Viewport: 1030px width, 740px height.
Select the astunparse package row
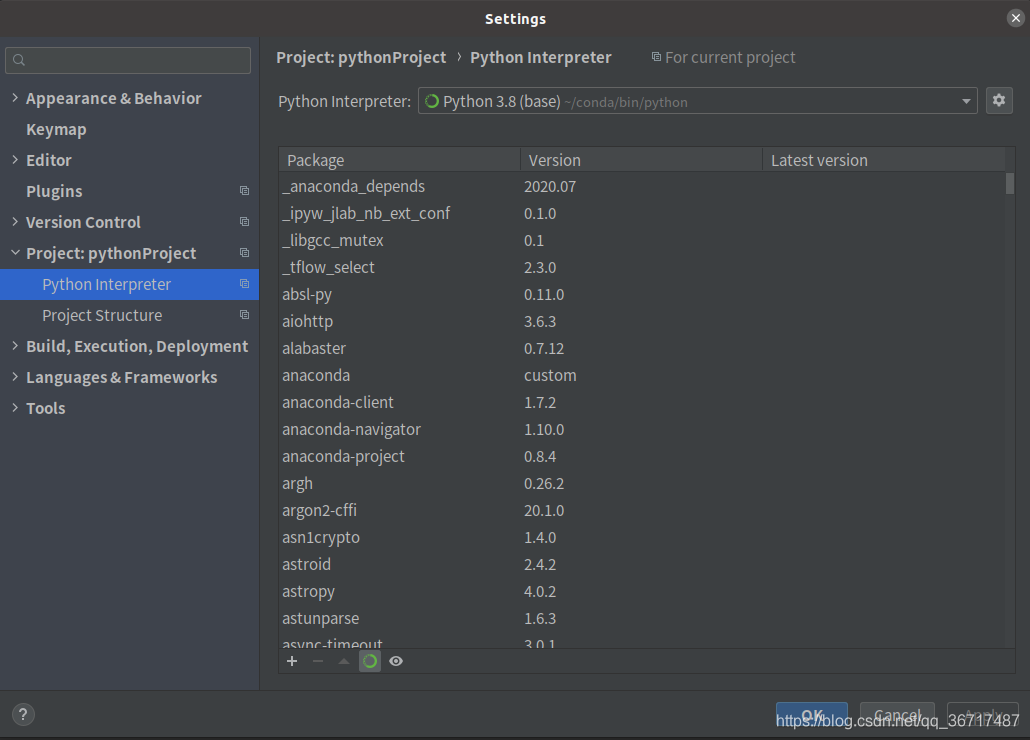coord(642,618)
